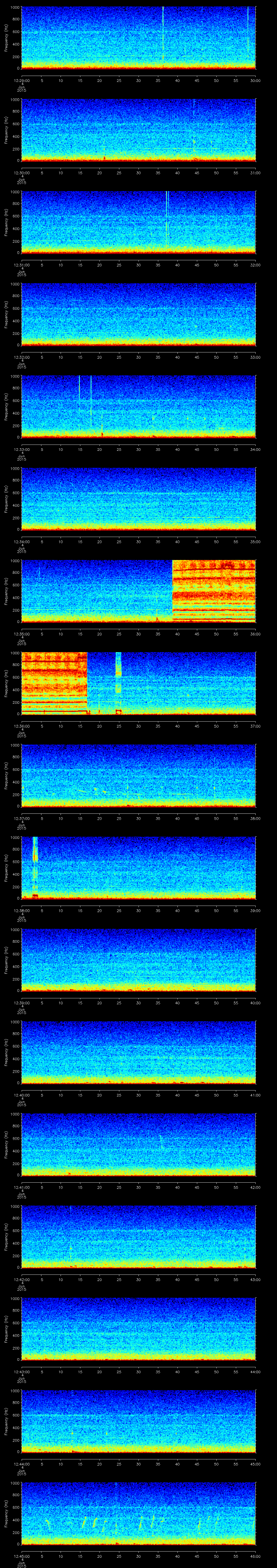277x1568 pixels.
Task: Click the downsweep near 36 seconds in 12:41 spectrogram
Action: [161, 1141]
